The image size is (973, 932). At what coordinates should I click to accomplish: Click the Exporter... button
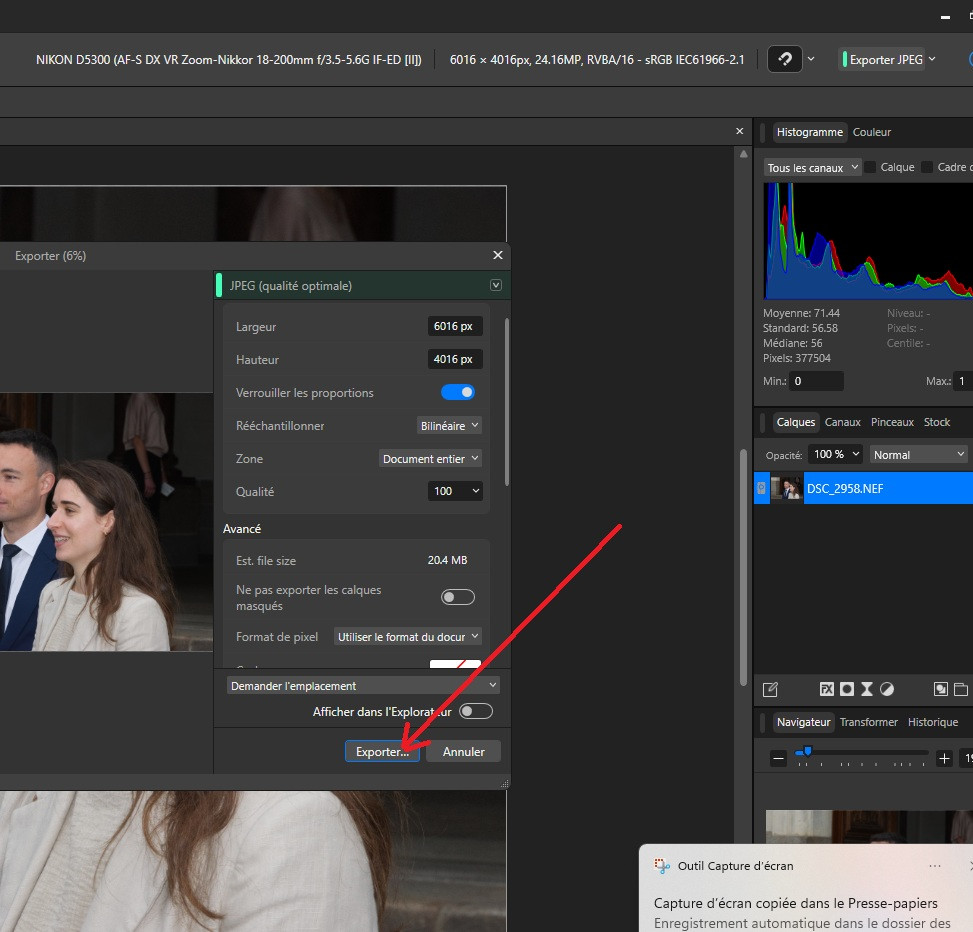[382, 751]
